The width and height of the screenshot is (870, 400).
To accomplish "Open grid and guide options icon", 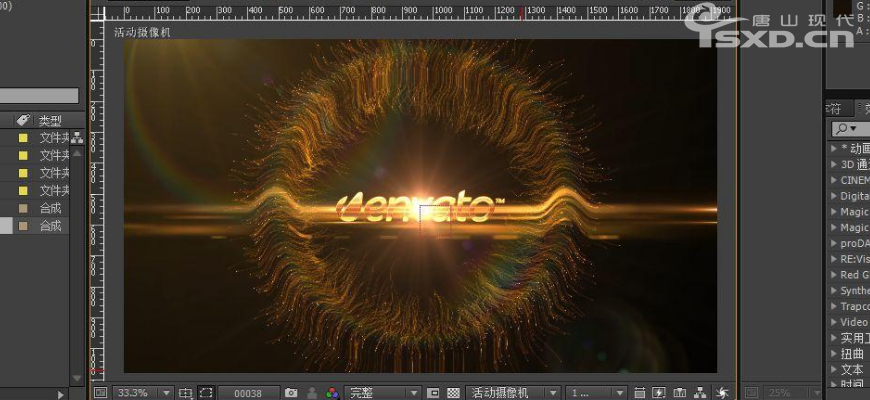I will click(185, 393).
